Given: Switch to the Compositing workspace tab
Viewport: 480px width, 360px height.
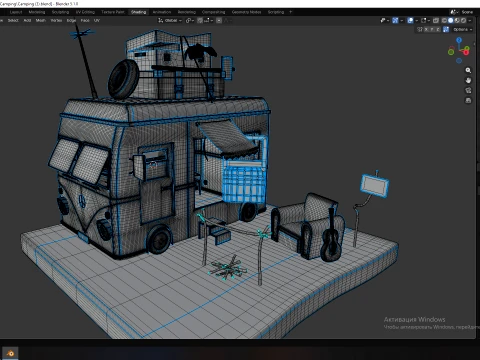Looking at the screenshot, I should [x=214, y=12].
